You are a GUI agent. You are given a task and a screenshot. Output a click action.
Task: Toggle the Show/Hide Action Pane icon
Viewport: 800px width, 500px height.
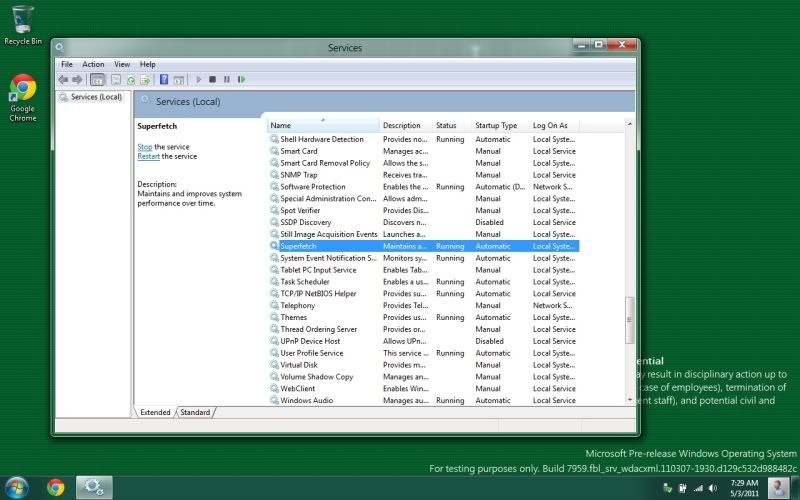[x=179, y=80]
